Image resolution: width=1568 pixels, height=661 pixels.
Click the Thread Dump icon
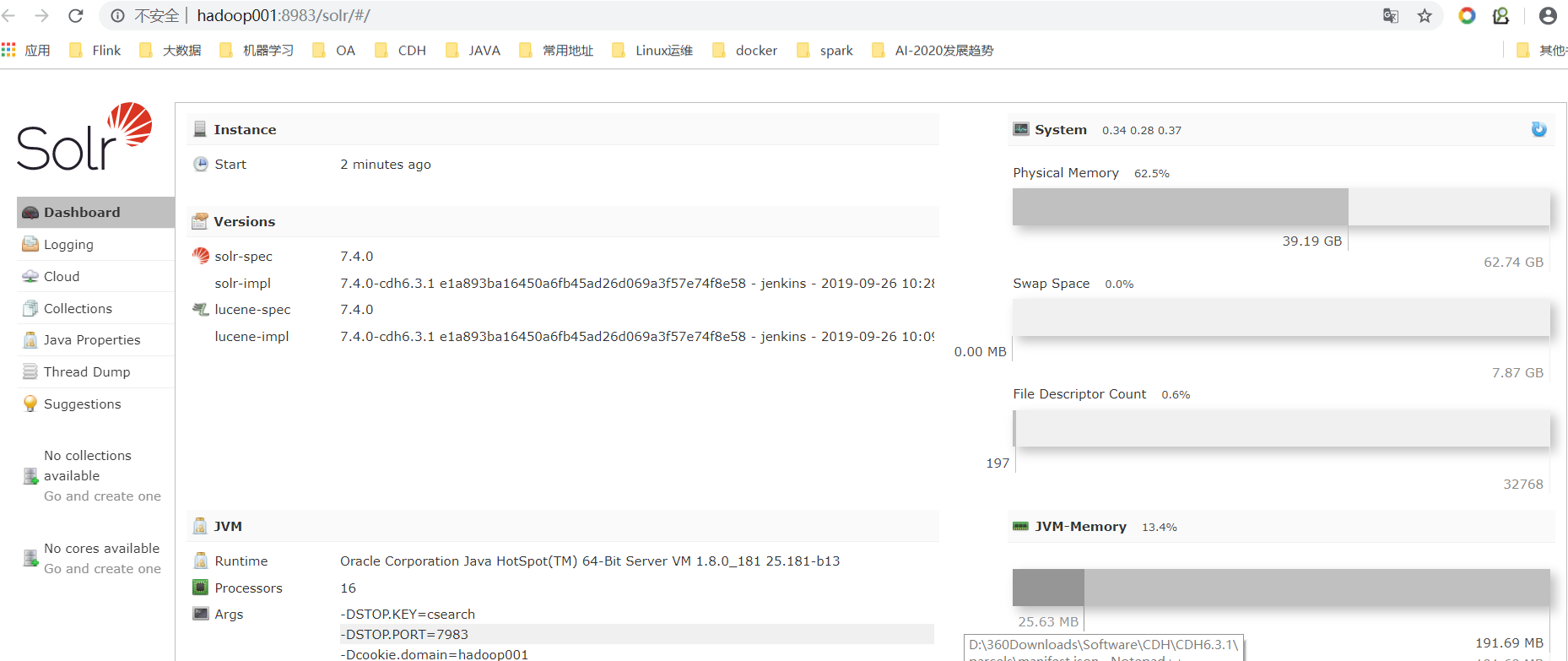(30, 371)
